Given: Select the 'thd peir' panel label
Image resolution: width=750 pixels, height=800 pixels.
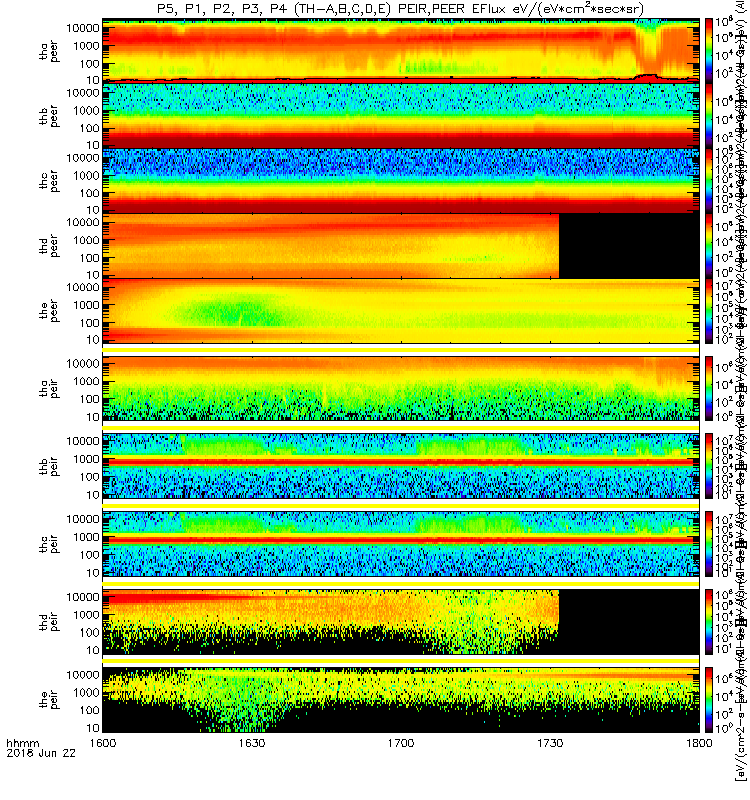Looking at the screenshot, I should click(49, 622).
